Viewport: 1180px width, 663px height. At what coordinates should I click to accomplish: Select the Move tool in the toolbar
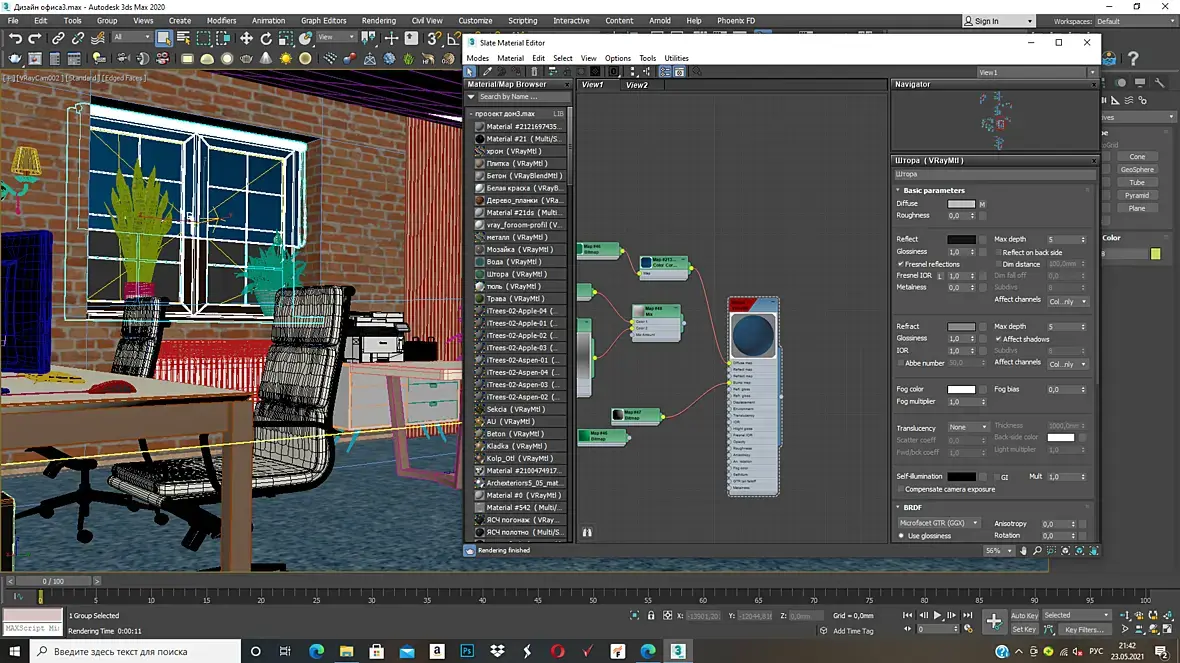coord(246,38)
